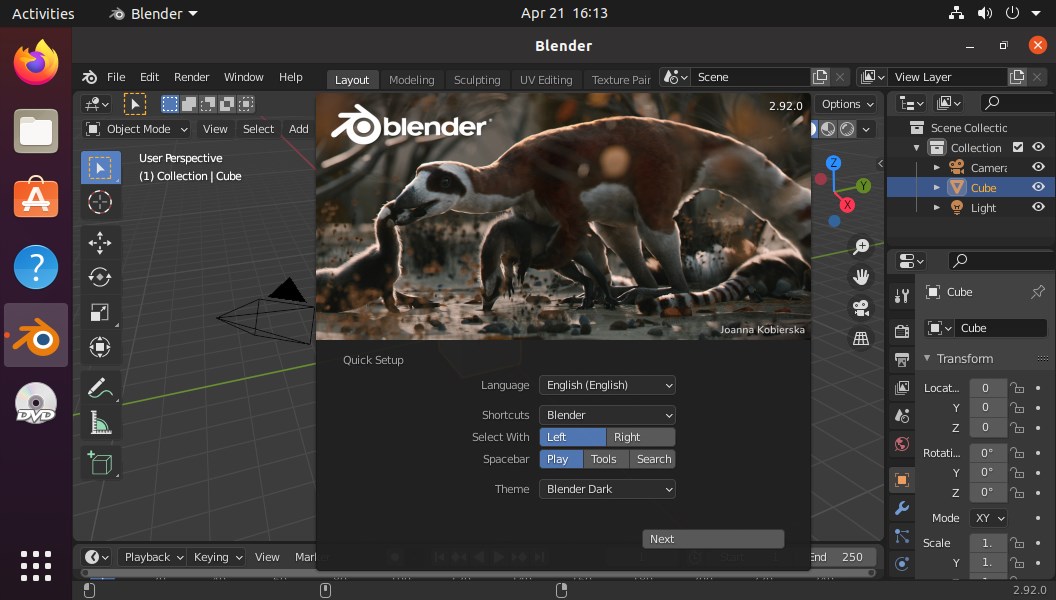Select the Annotate pencil tool
The width and height of the screenshot is (1056, 600).
click(x=100, y=388)
